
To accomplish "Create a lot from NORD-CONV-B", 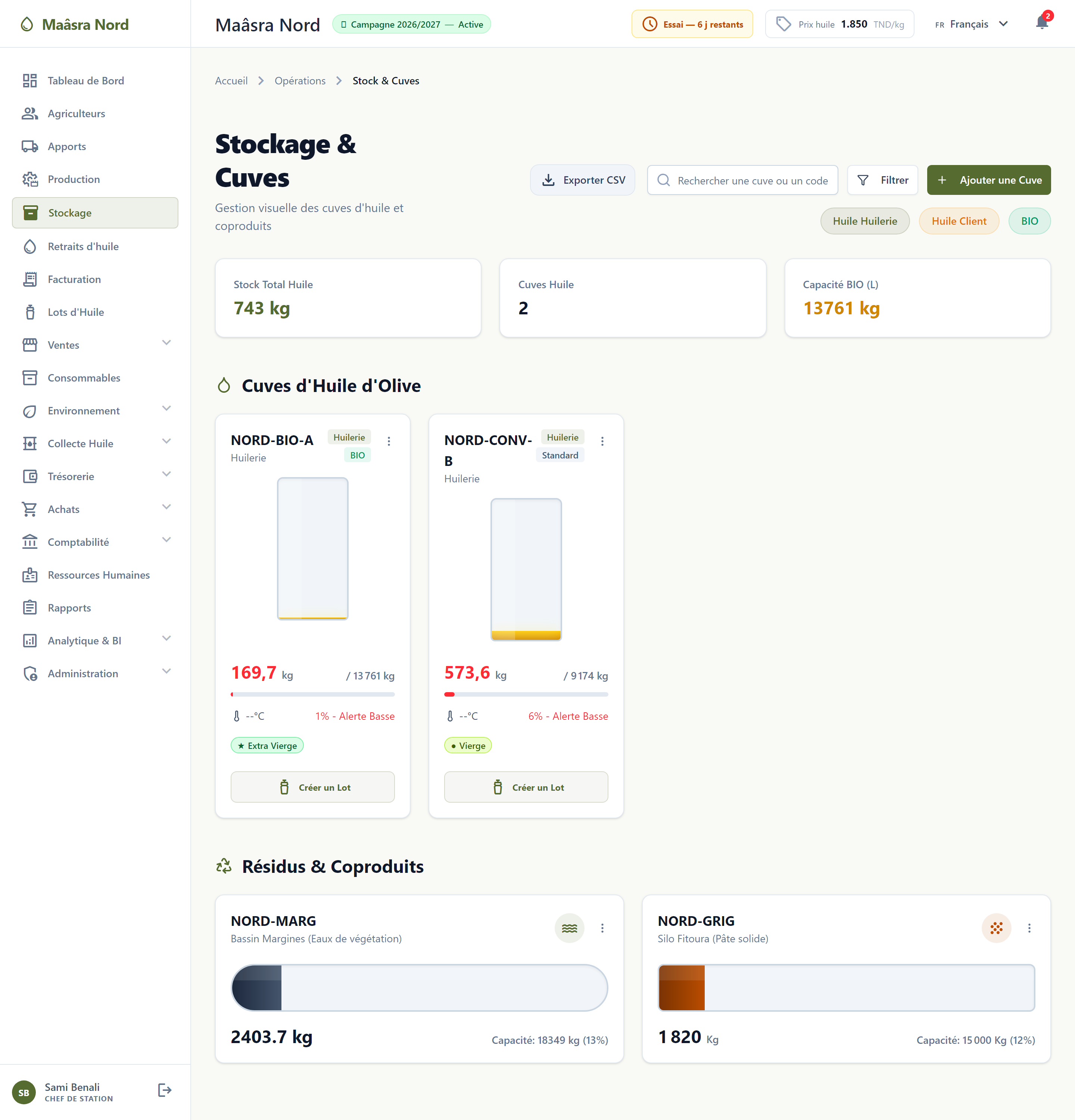I will [526, 787].
